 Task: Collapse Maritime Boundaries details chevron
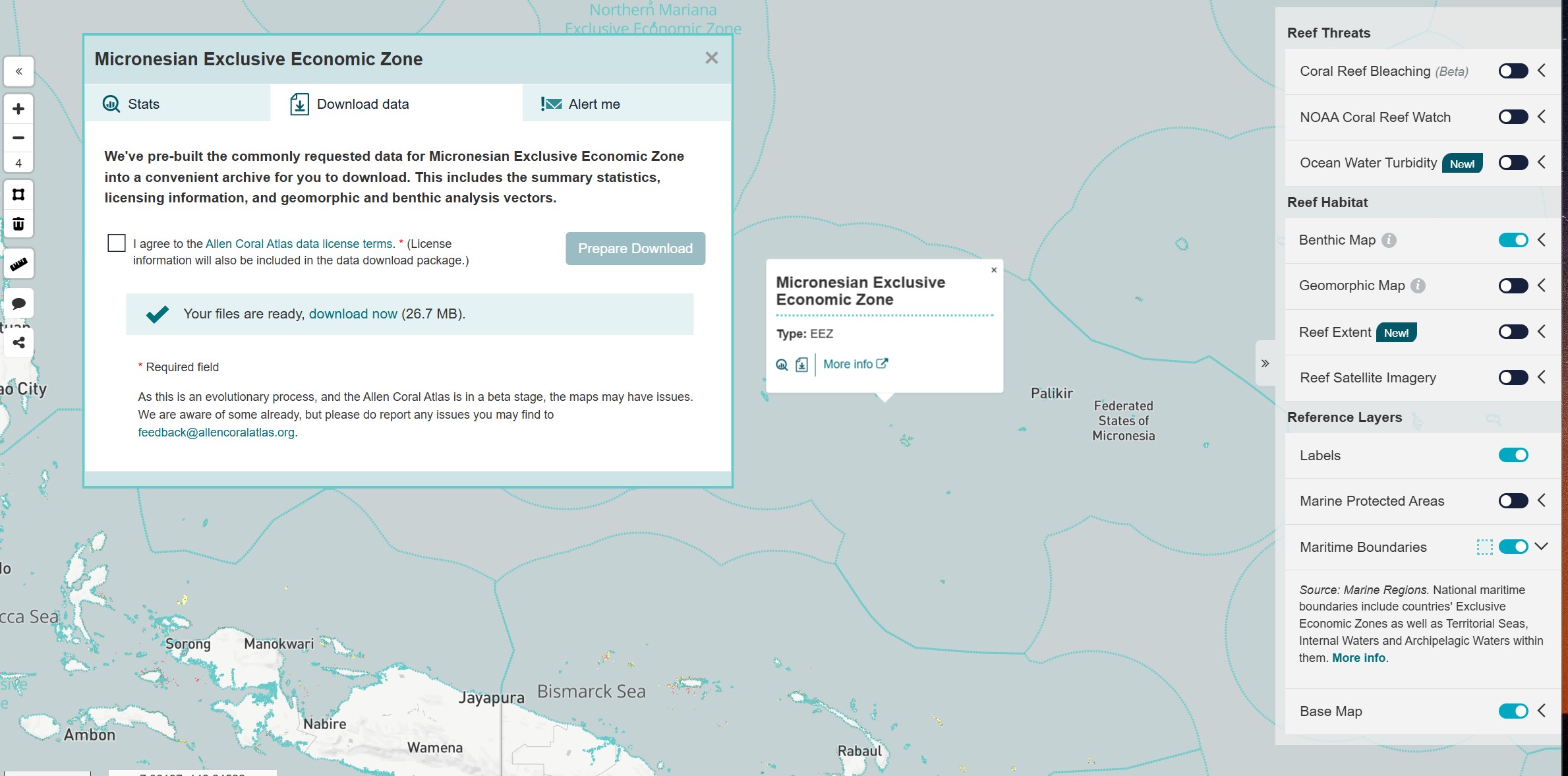coord(1542,547)
